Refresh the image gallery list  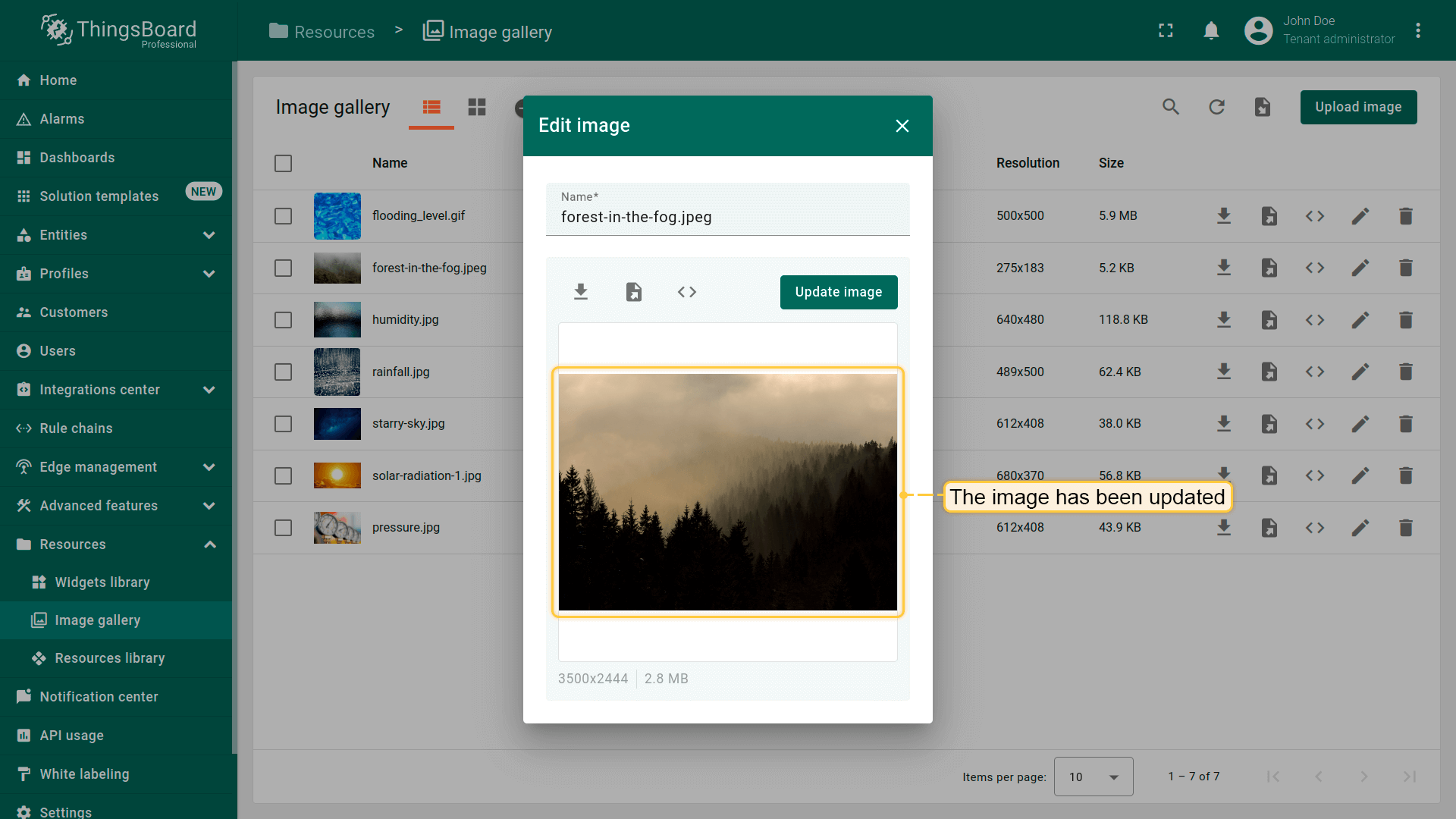pyautogui.click(x=1216, y=107)
